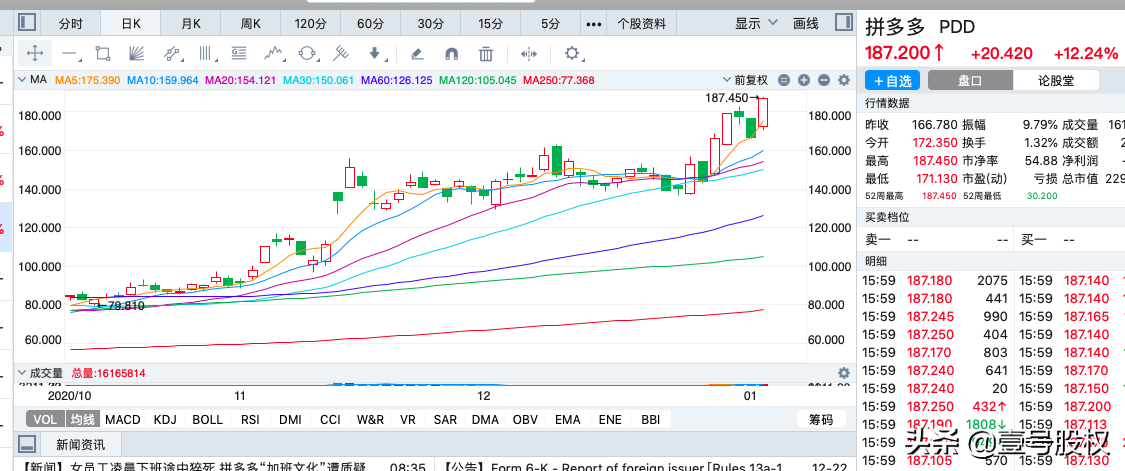Switch sub-chart to BOLL indicator
The width and height of the screenshot is (1125, 471).
(x=207, y=419)
